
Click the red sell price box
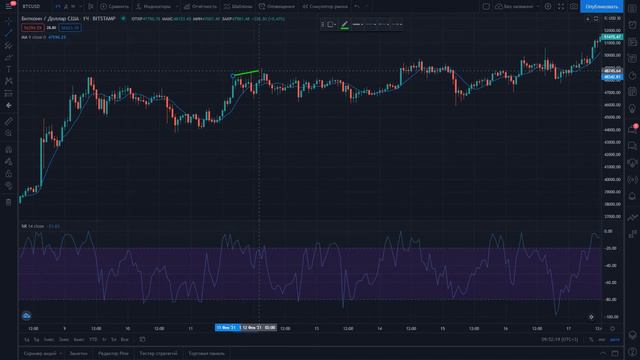click(33, 28)
